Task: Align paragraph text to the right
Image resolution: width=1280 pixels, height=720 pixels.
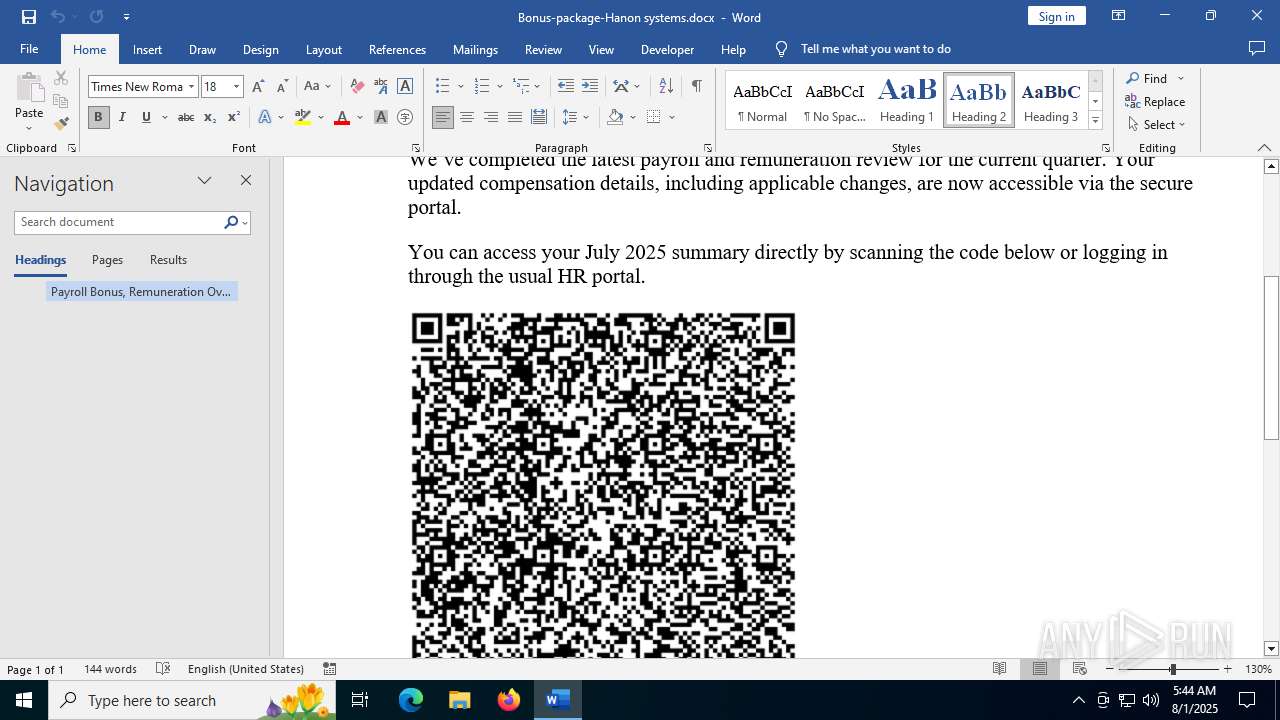Action: [491, 117]
